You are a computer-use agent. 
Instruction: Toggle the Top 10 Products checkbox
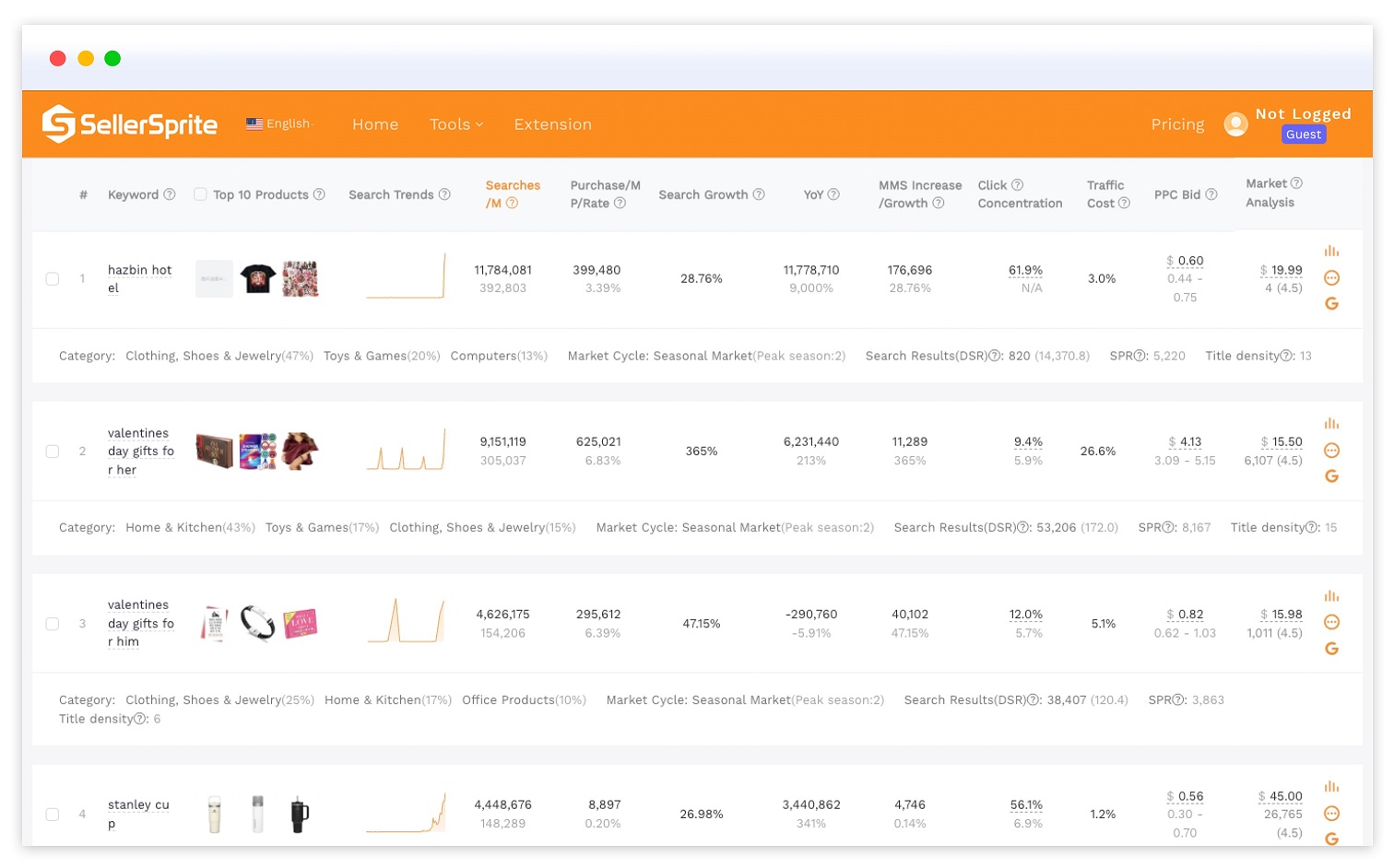pos(200,194)
